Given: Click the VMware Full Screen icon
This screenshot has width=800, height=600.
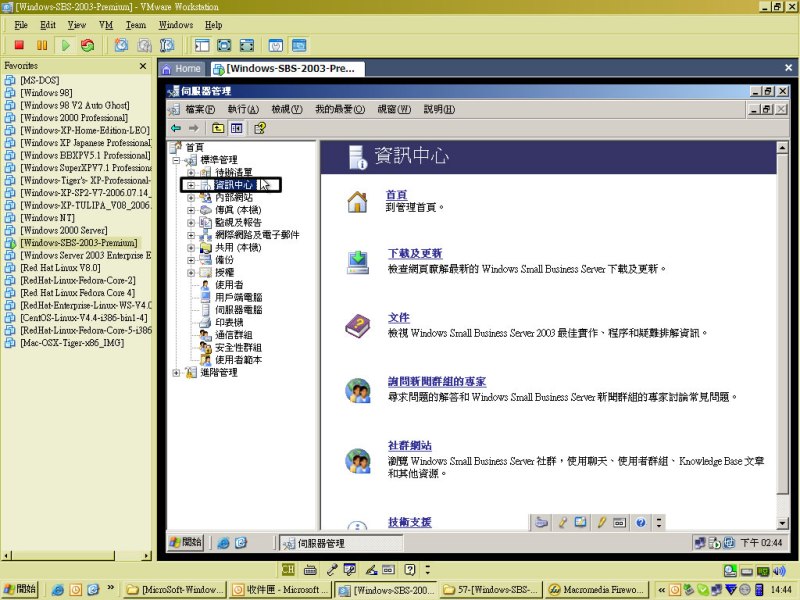Looking at the screenshot, I should click(x=224, y=45).
